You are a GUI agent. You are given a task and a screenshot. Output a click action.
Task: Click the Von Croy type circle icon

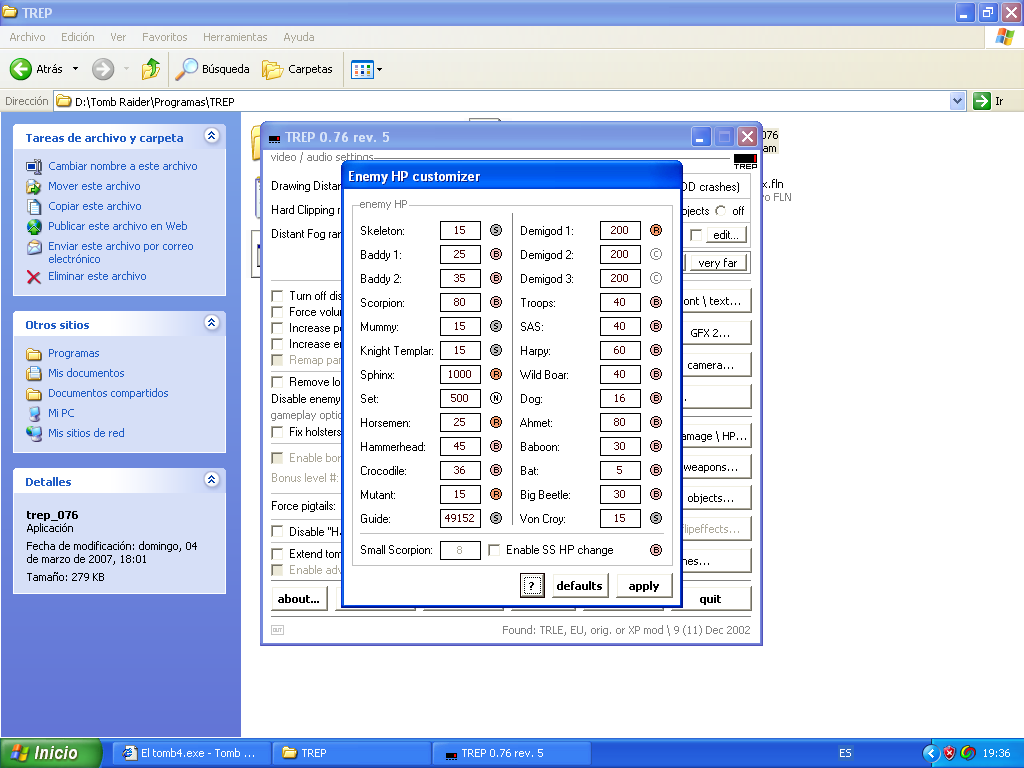pos(656,519)
